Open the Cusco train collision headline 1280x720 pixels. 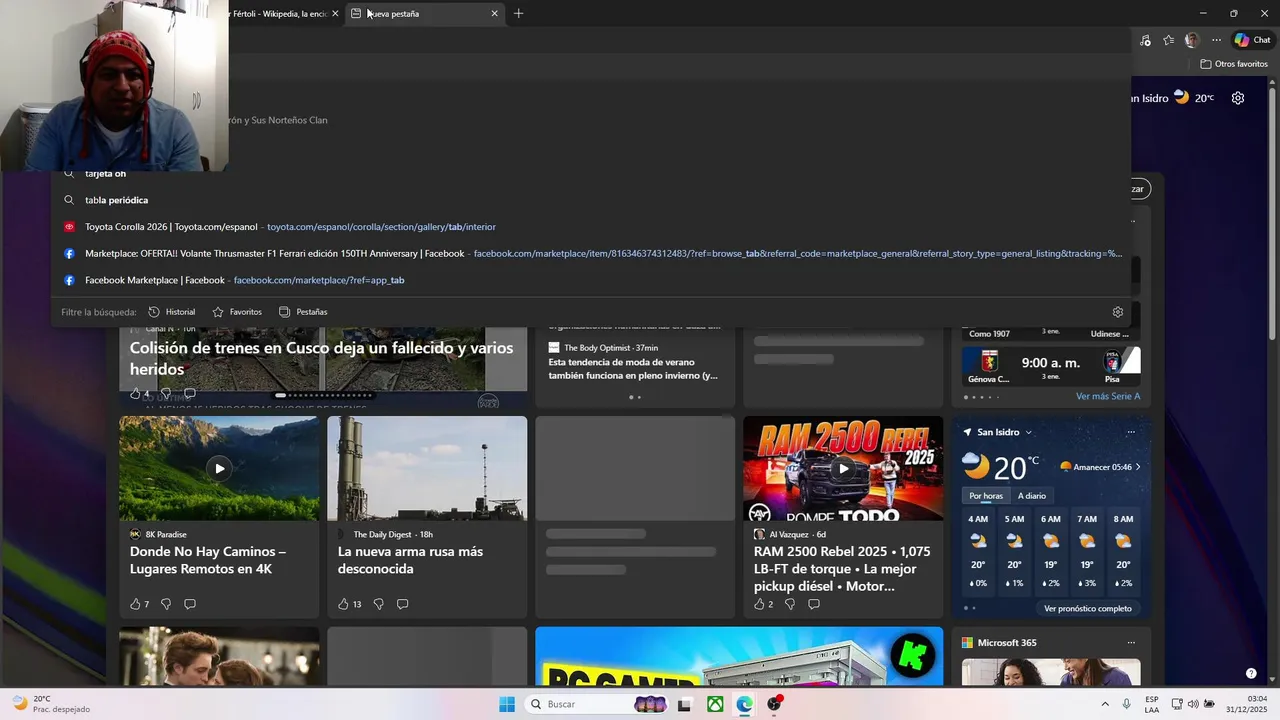[321, 358]
